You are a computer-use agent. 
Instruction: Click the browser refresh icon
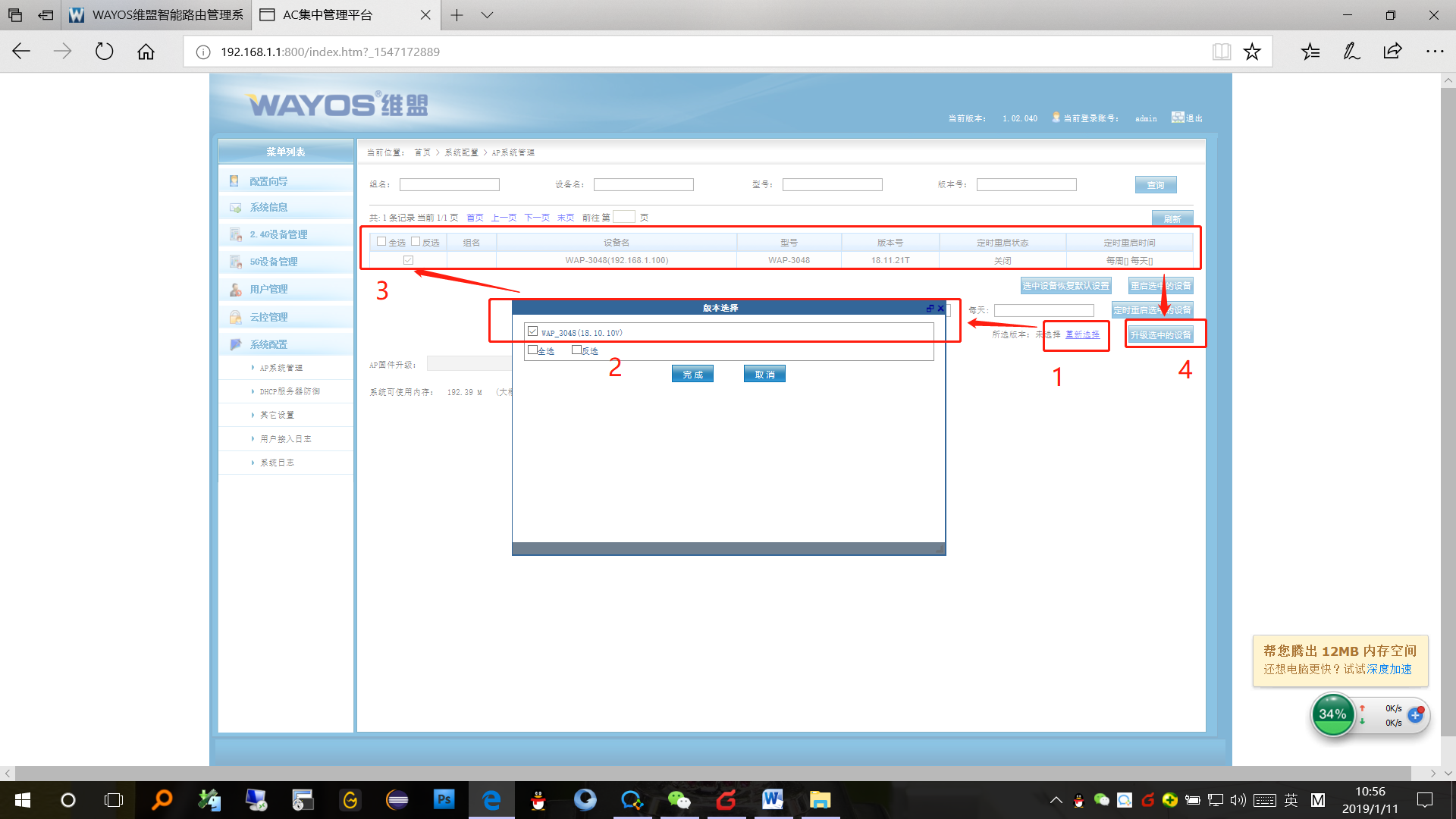click(x=104, y=52)
